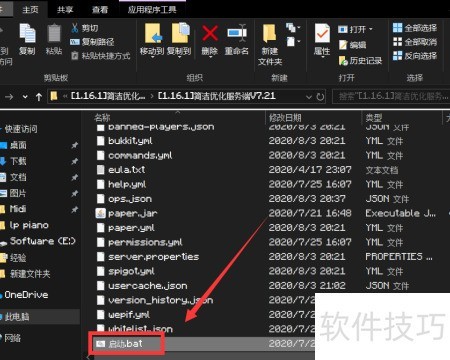Switch to the Home (主页) tab
Viewport: 450px width, 360px height.
(30, 10)
